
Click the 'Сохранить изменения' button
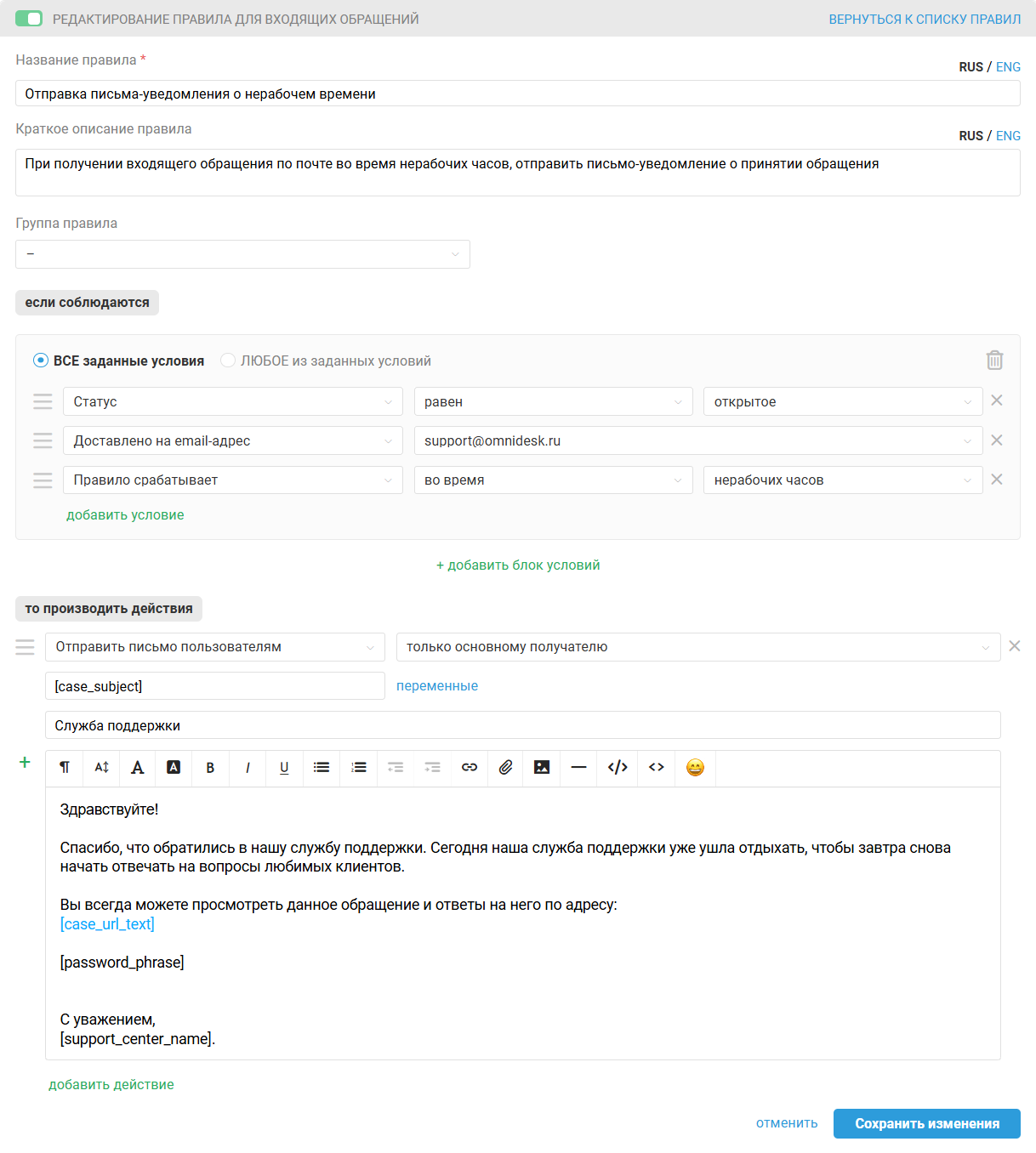click(x=926, y=1123)
